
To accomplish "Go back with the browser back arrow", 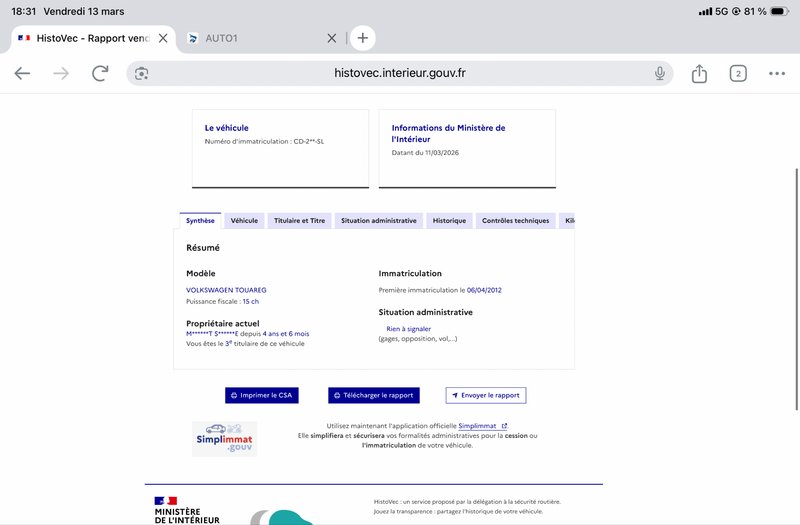I will click(x=22, y=73).
